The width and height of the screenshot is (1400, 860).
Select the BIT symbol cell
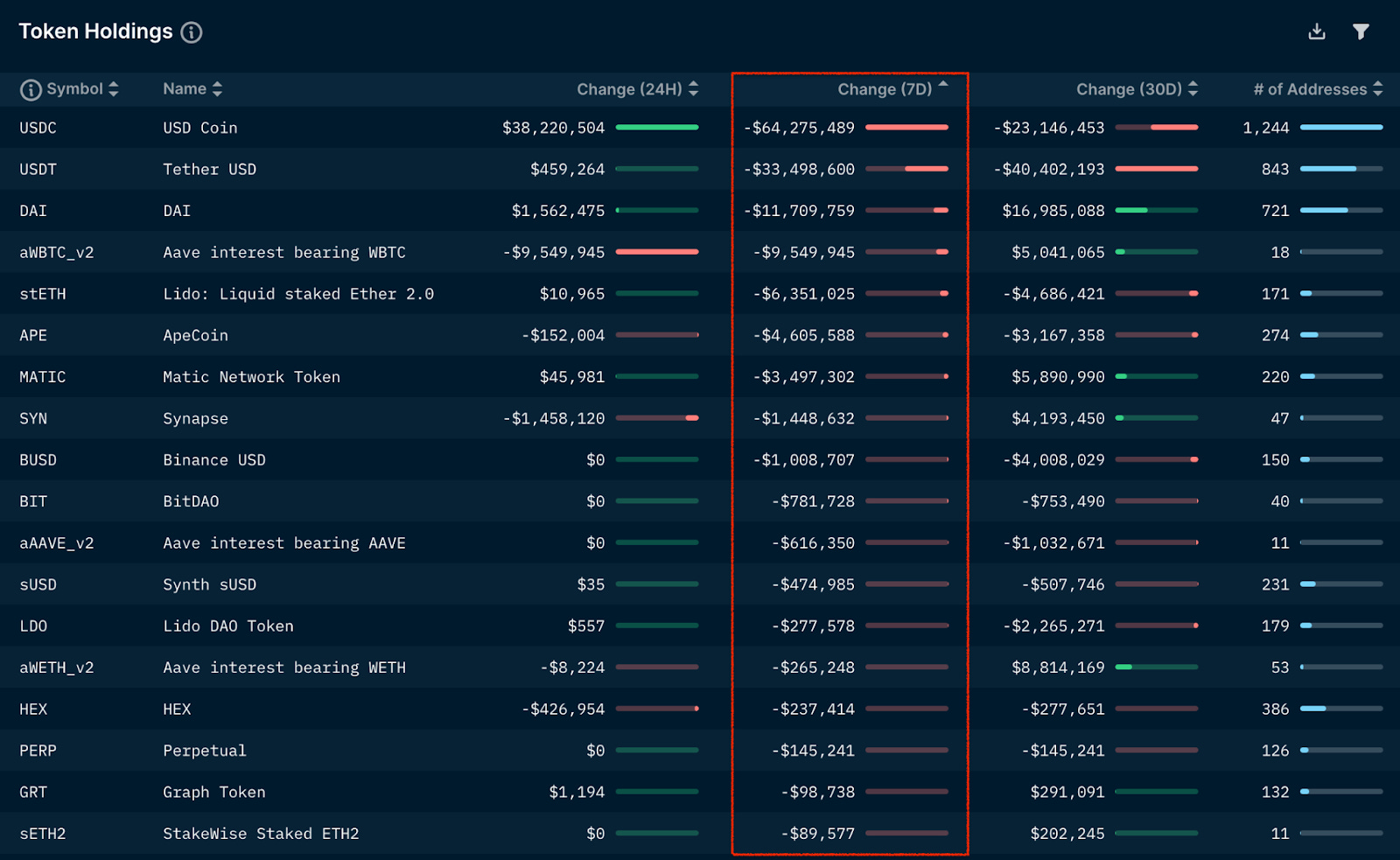[x=33, y=501]
